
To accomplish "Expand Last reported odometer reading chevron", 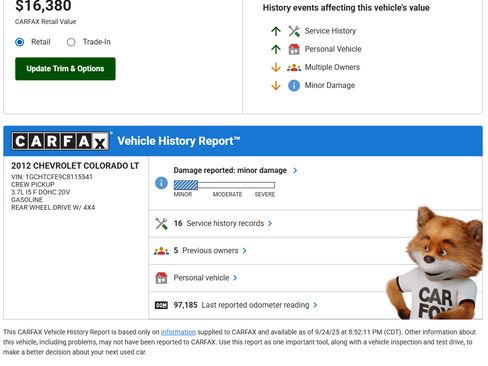I will pos(315,305).
